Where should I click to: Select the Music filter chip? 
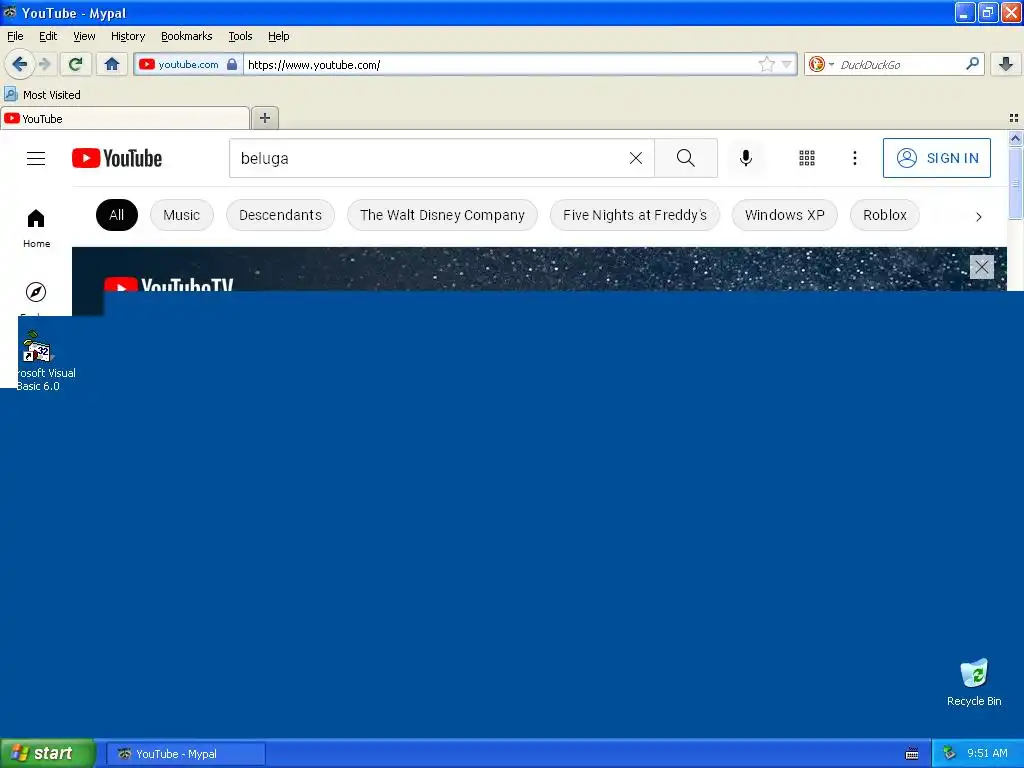tap(182, 215)
